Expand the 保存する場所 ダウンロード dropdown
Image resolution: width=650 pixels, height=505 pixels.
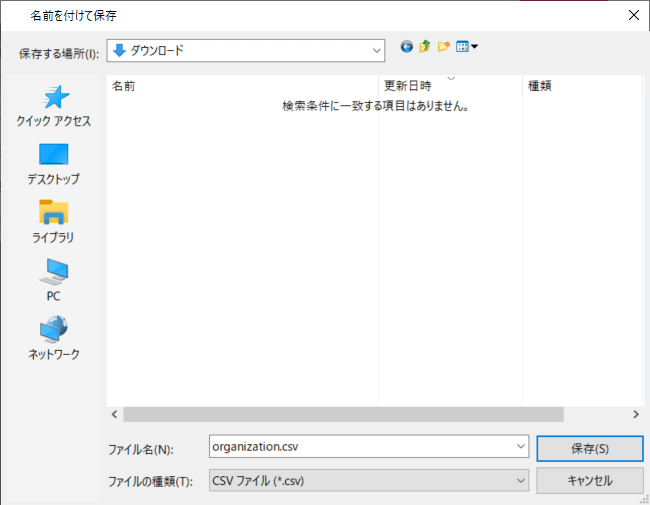(x=376, y=51)
